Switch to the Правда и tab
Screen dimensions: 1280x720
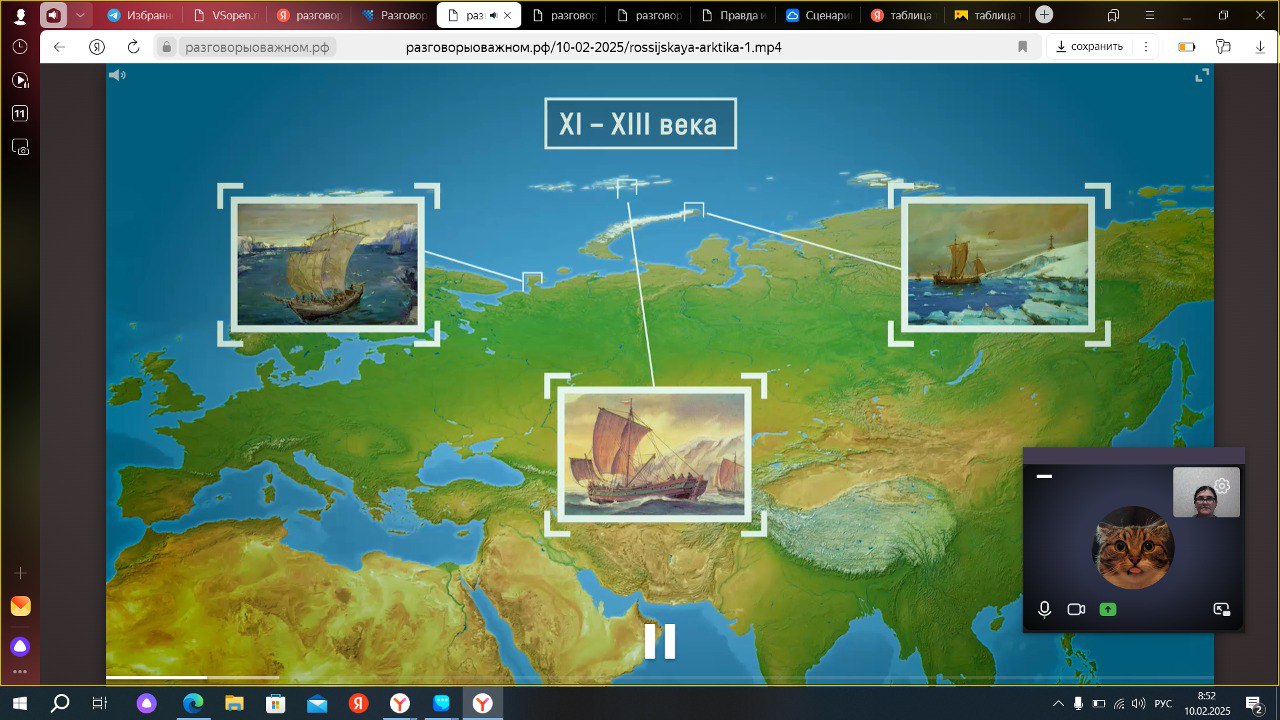735,15
